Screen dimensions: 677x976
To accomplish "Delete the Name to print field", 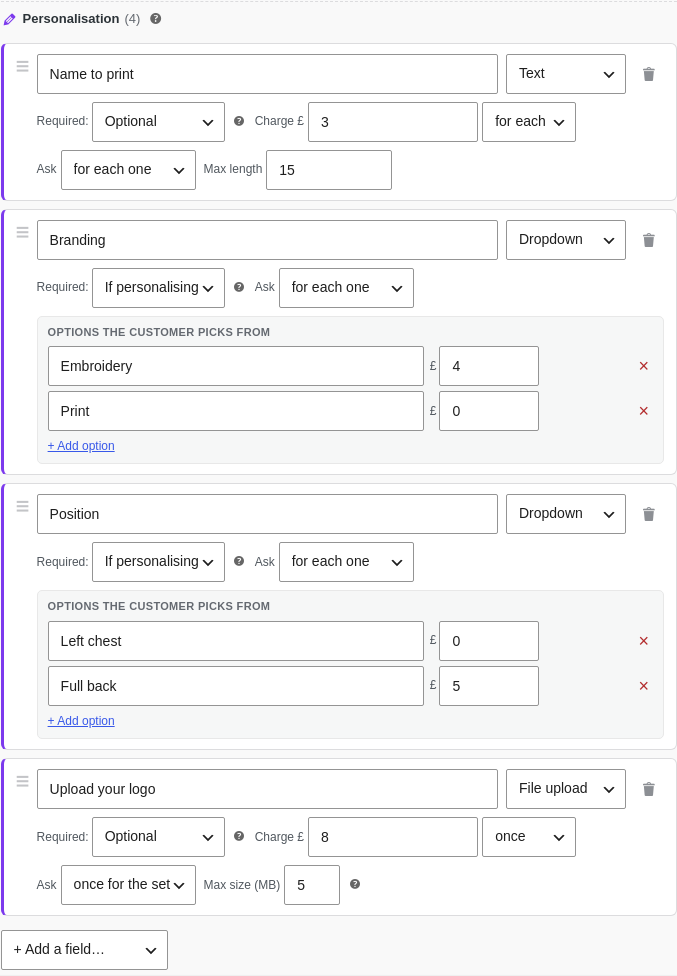I will coord(648,74).
